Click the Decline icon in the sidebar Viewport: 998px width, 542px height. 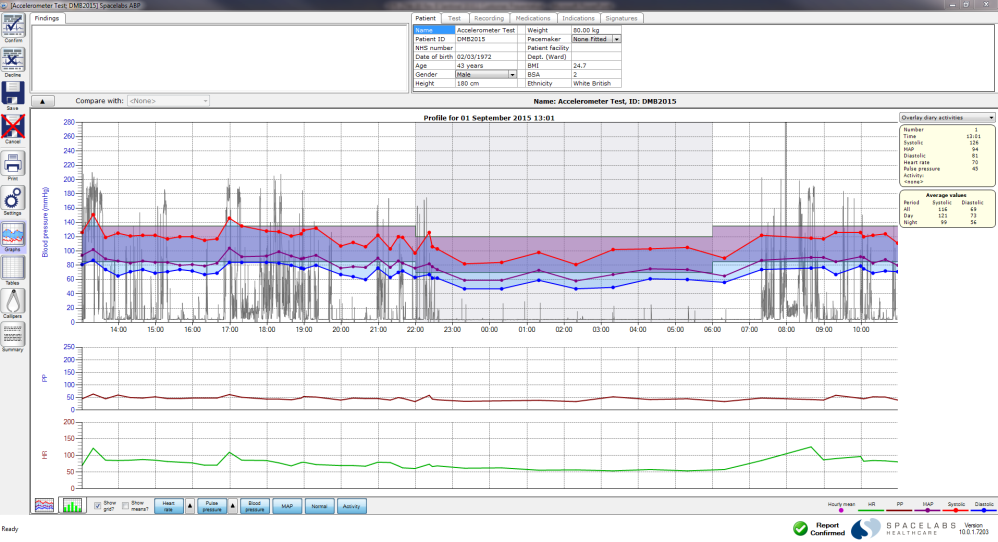(13, 59)
